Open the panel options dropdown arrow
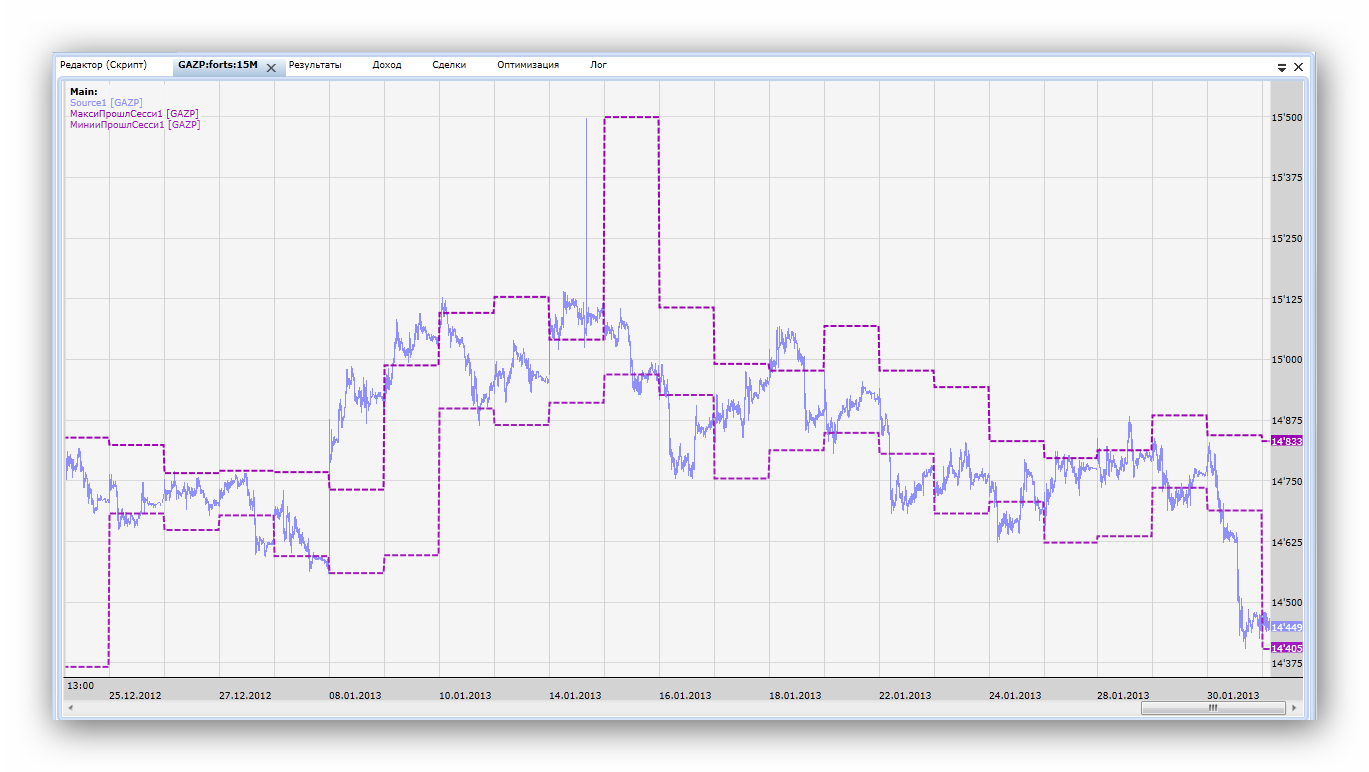 tap(1282, 67)
